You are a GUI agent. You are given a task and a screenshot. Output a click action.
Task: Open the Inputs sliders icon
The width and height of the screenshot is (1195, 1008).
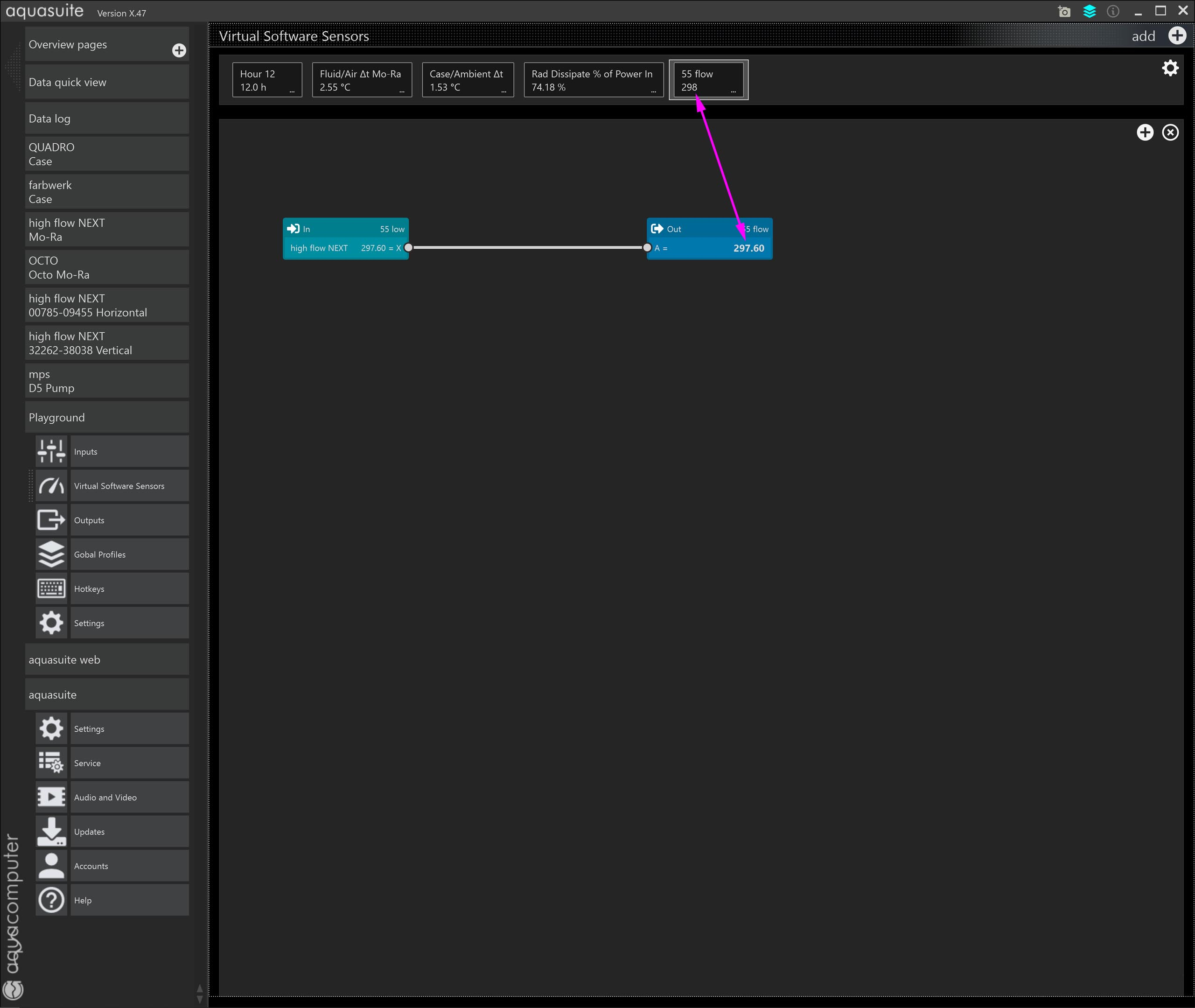click(x=51, y=451)
